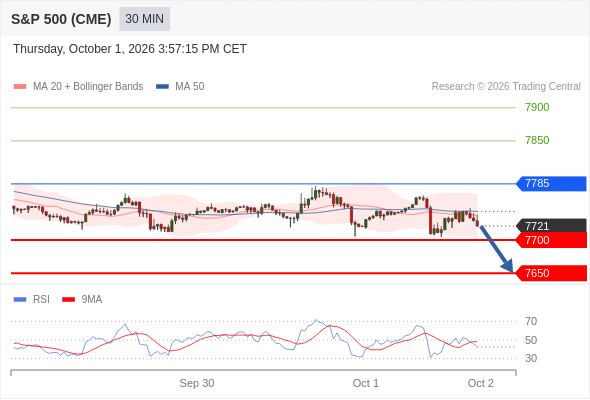Screen dimensions: 590x400
Task: Click the RSI 70 axis value
Action: (531, 321)
